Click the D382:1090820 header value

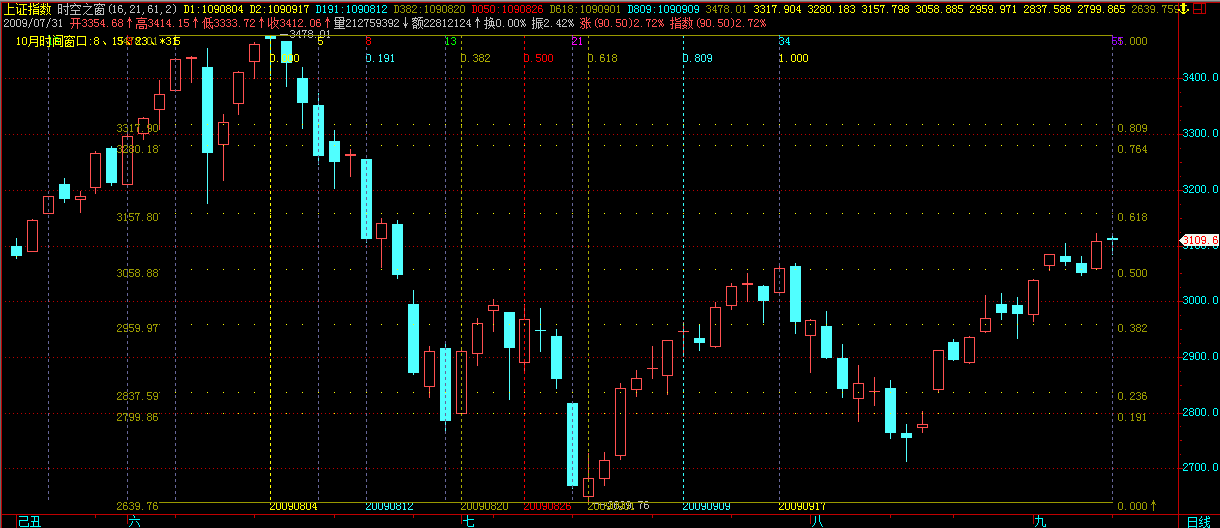430,8
